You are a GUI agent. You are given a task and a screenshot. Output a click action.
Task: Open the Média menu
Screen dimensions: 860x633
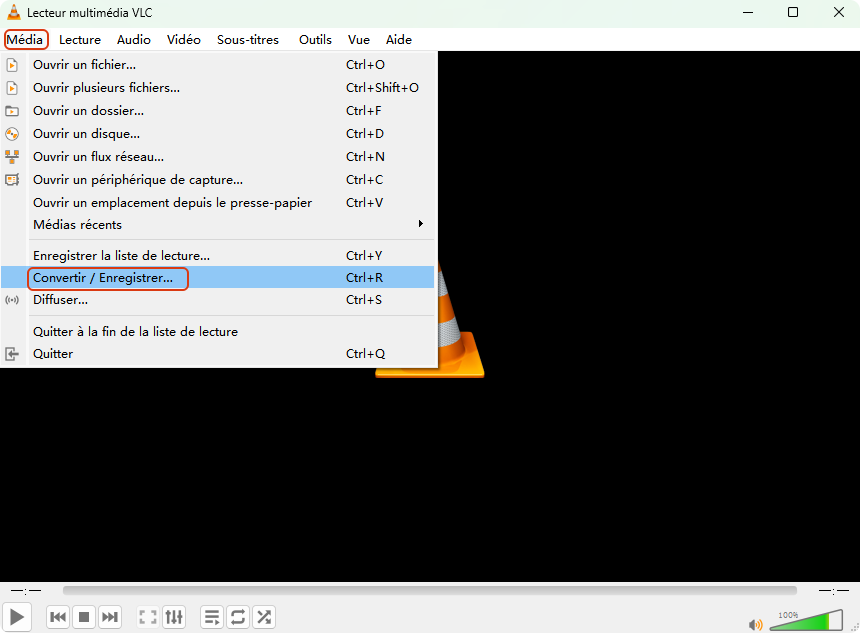pos(26,39)
